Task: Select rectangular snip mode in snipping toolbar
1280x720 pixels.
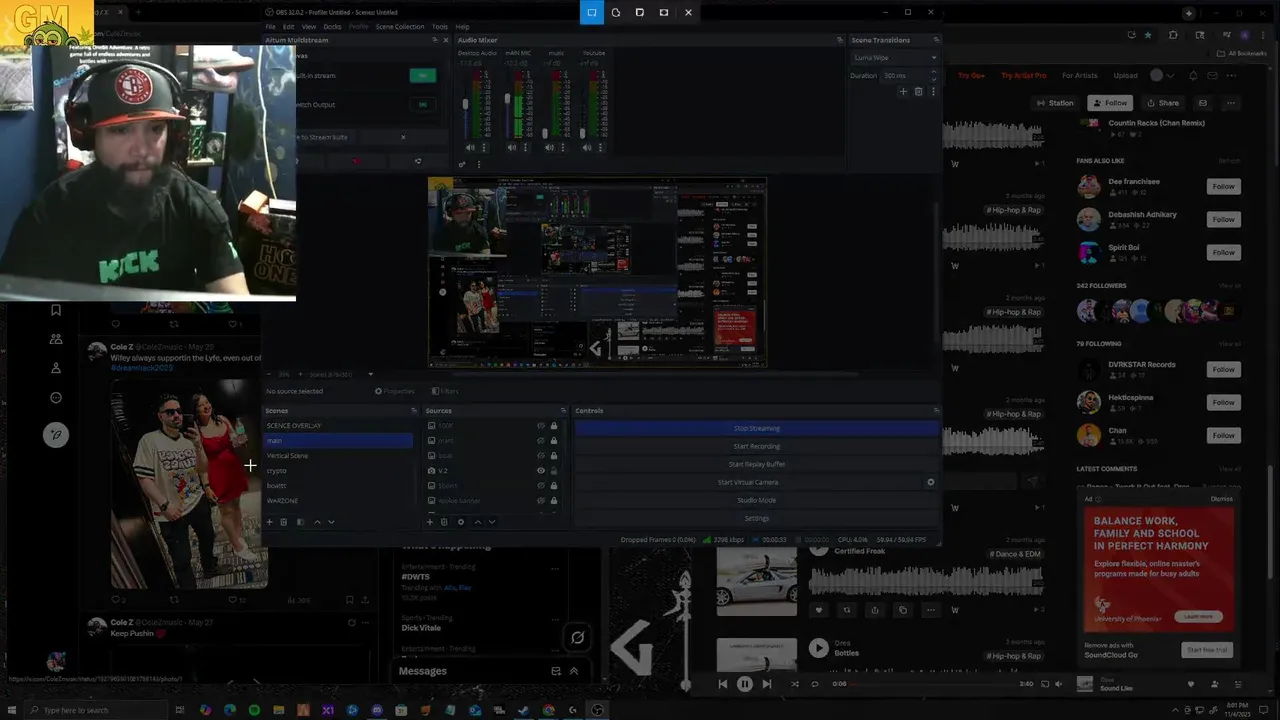Action: pyautogui.click(x=592, y=12)
